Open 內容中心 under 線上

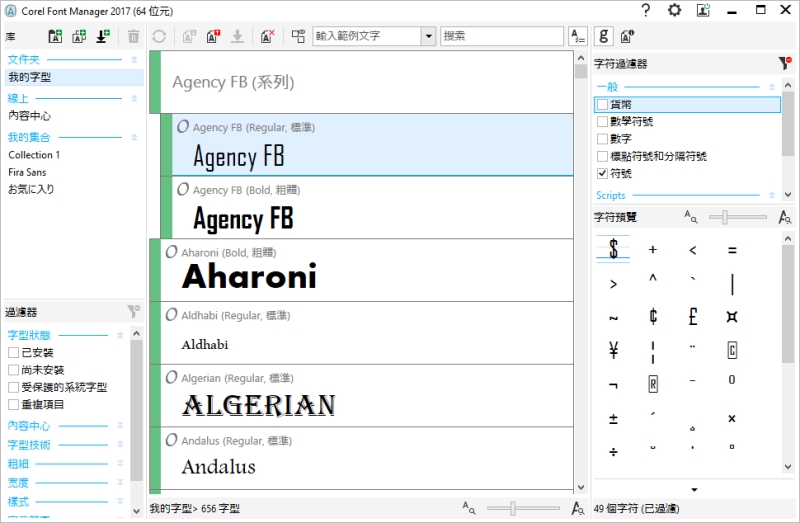30,116
